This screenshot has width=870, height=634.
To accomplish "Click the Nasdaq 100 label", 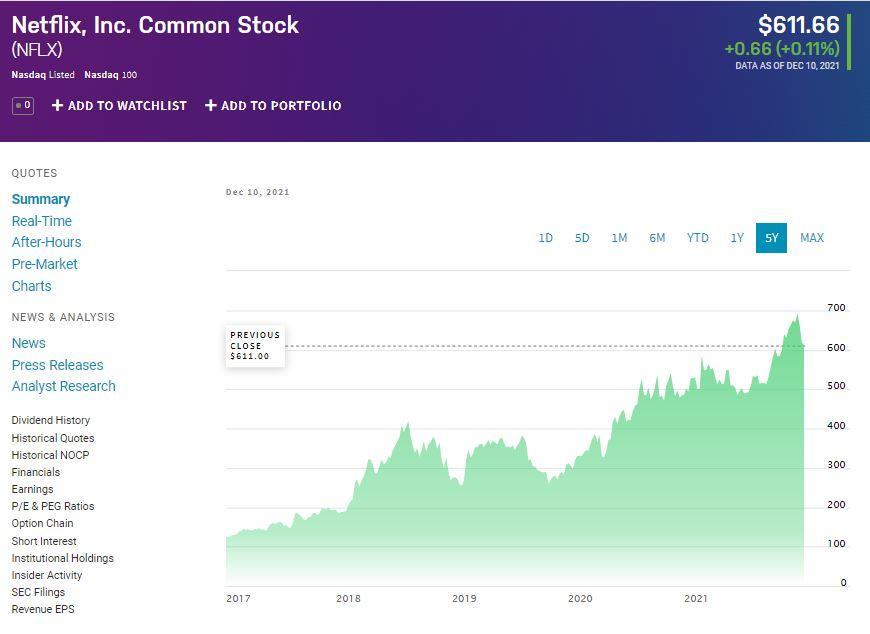I will 110,75.
